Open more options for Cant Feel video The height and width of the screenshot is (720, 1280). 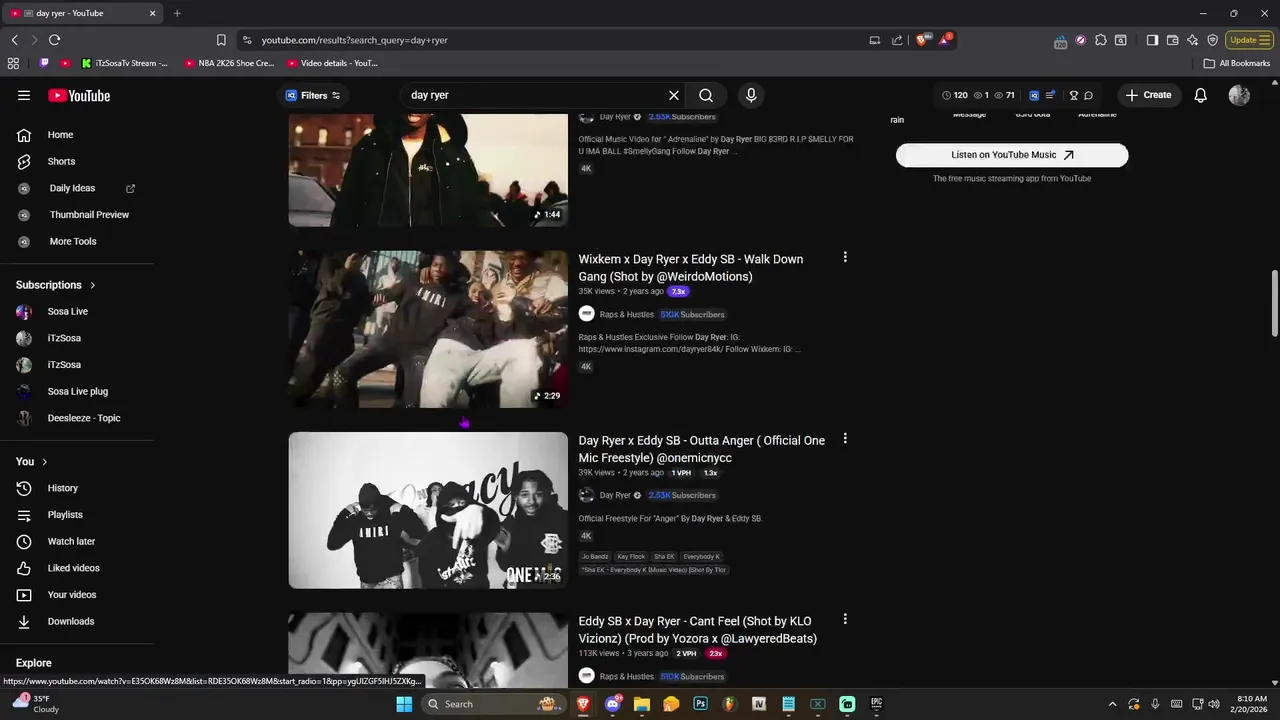coord(845,619)
